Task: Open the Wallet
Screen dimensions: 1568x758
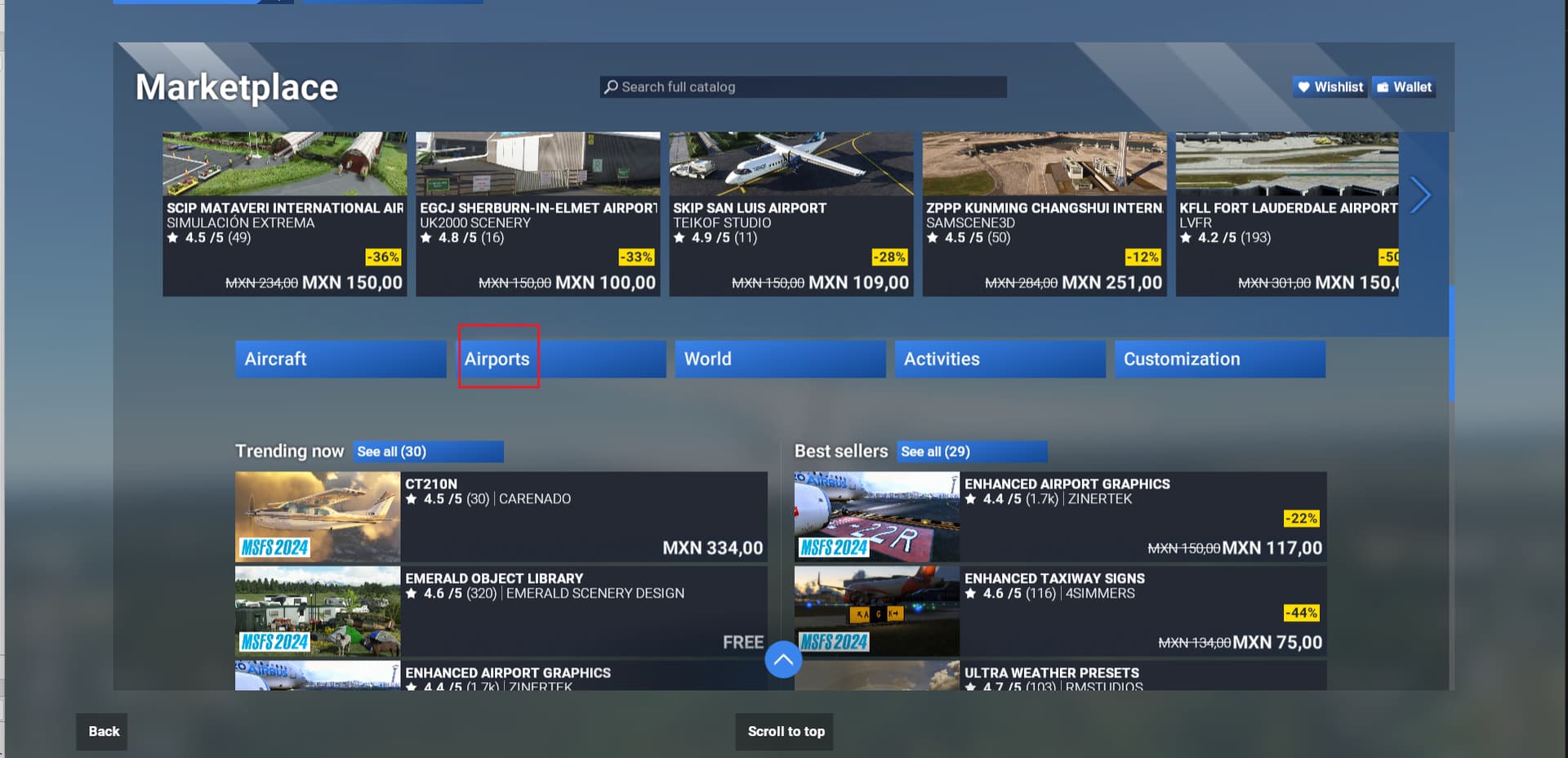Action: [1404, 87]
